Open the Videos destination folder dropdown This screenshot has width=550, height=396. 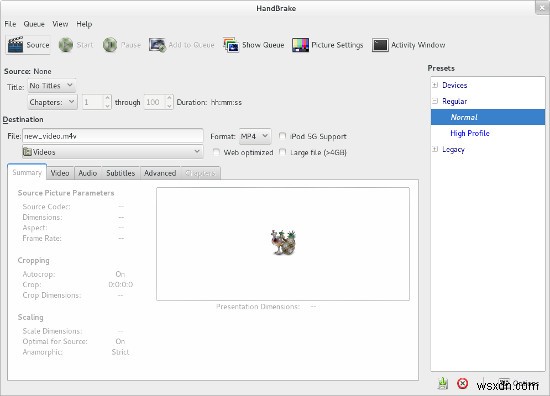click(113, 152)
